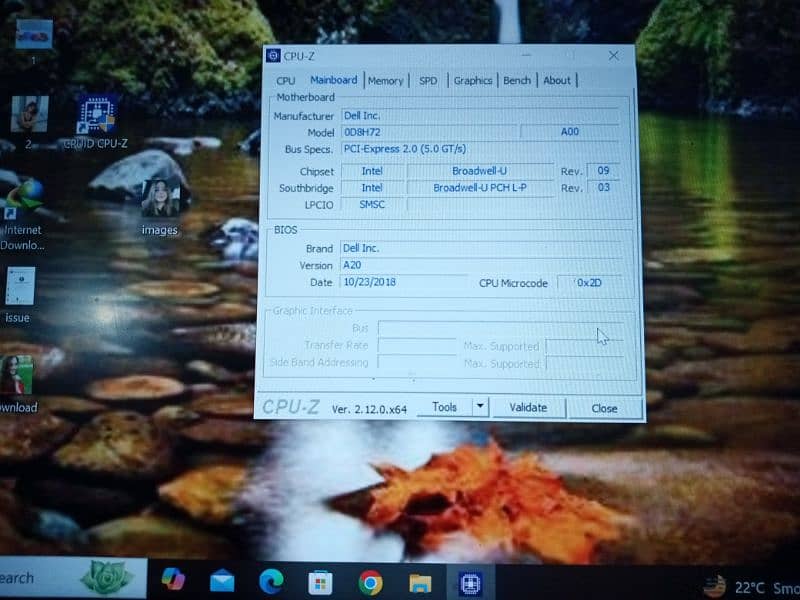
Task: Expand the Tools dropdown arrow
Action: pyautogui.click(x=479, y=407)
